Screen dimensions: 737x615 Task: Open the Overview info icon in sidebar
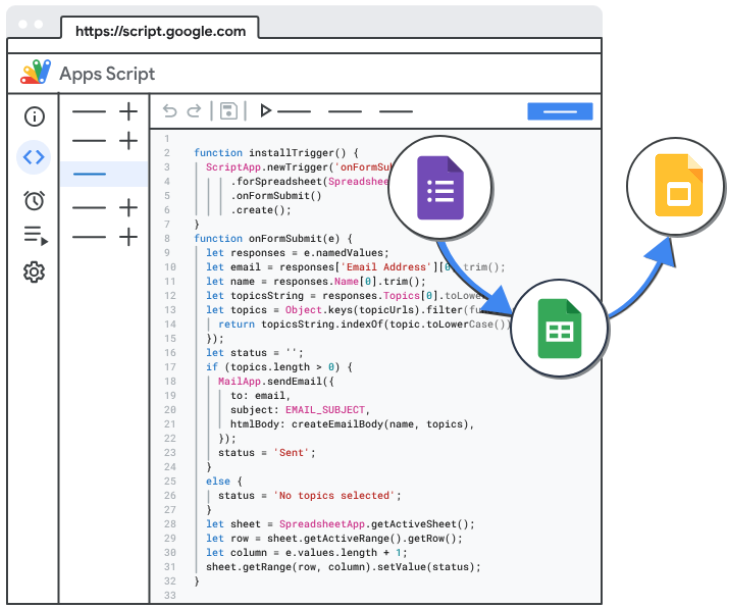pos(34,116)
